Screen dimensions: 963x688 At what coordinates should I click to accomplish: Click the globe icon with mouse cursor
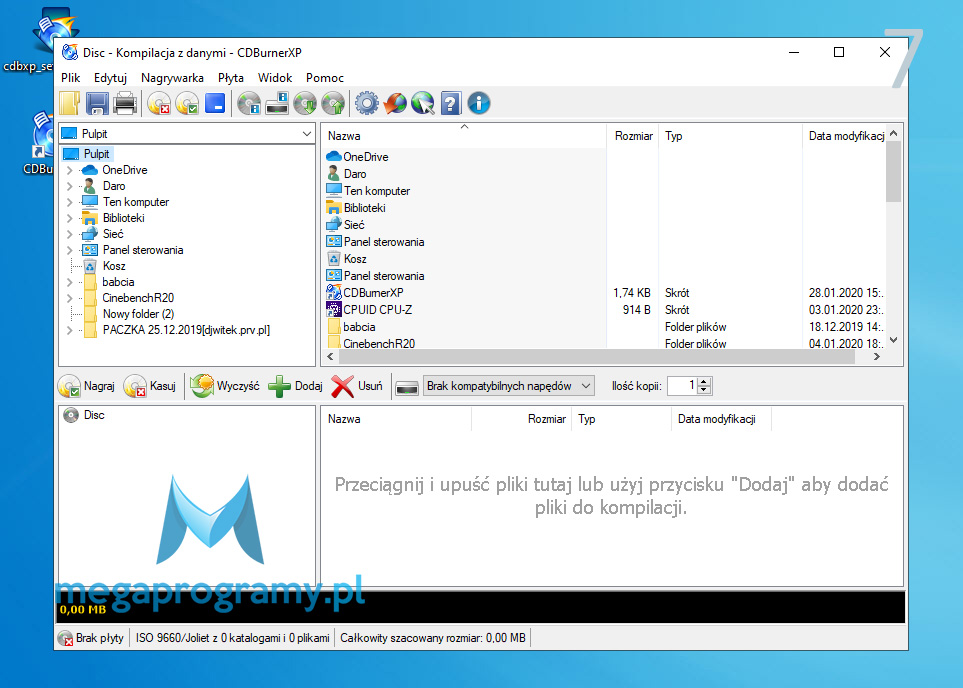tap(423, 103)
